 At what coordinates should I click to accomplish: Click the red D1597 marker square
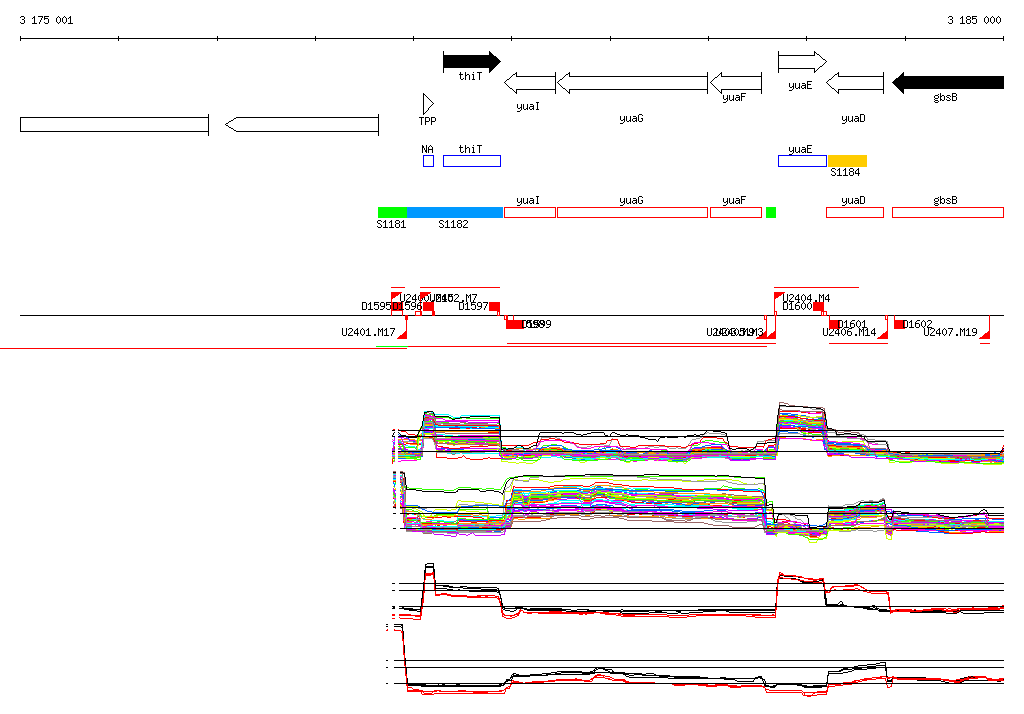click(x=494, y=306)
